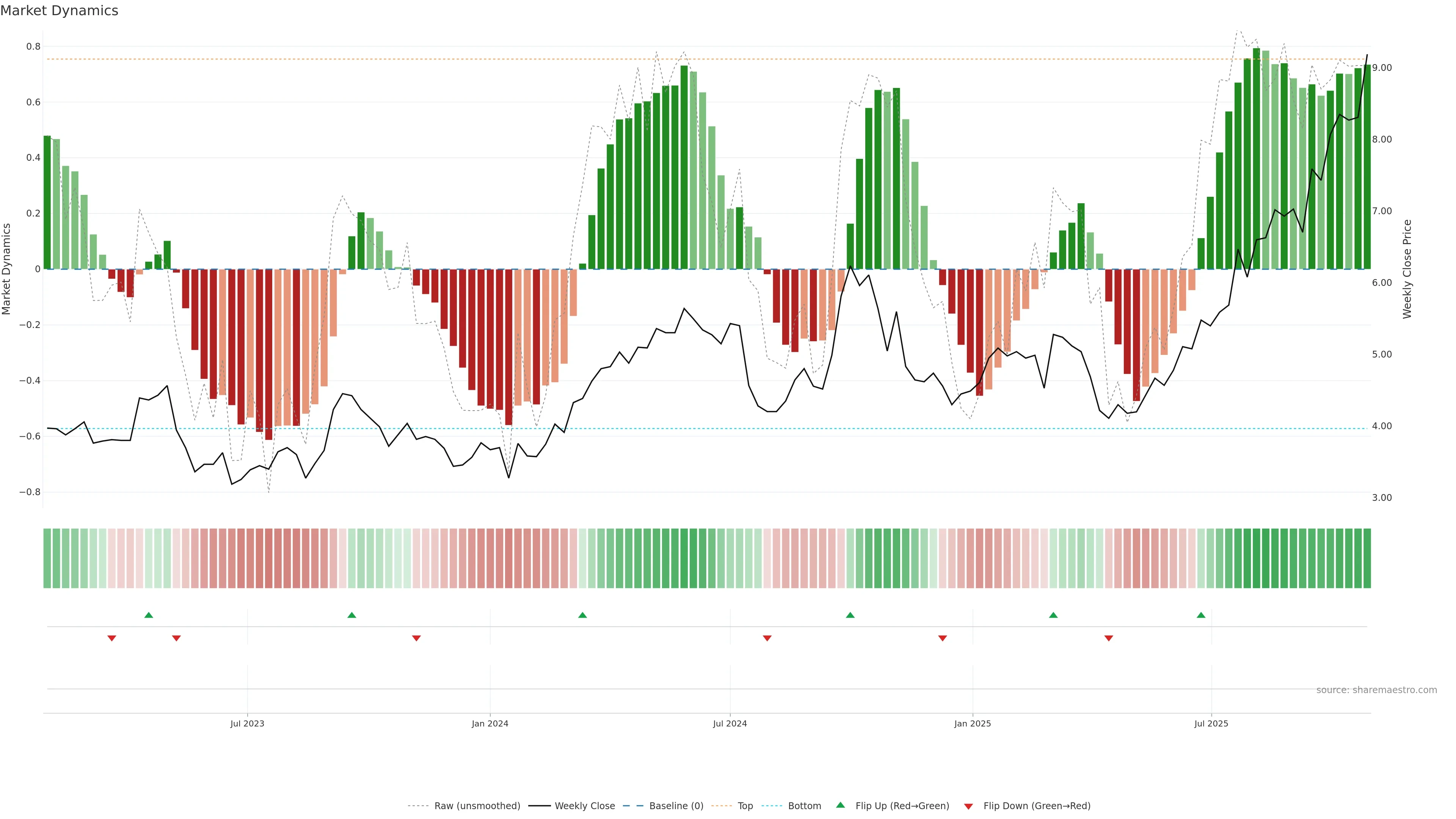
Task: Click the Market Dynamics chart title
Action: tap(60, 11)
